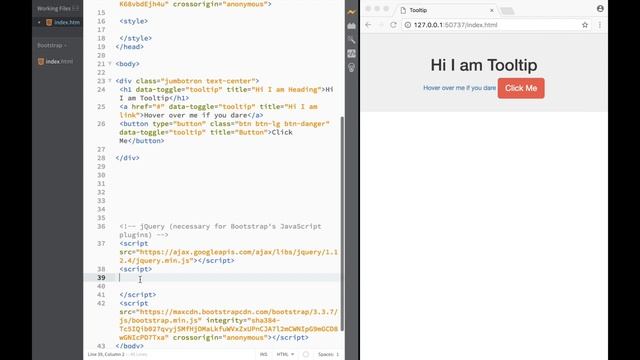Click the linting status circle indicator
Screen dimensions: 640x360
pos(306,354)
